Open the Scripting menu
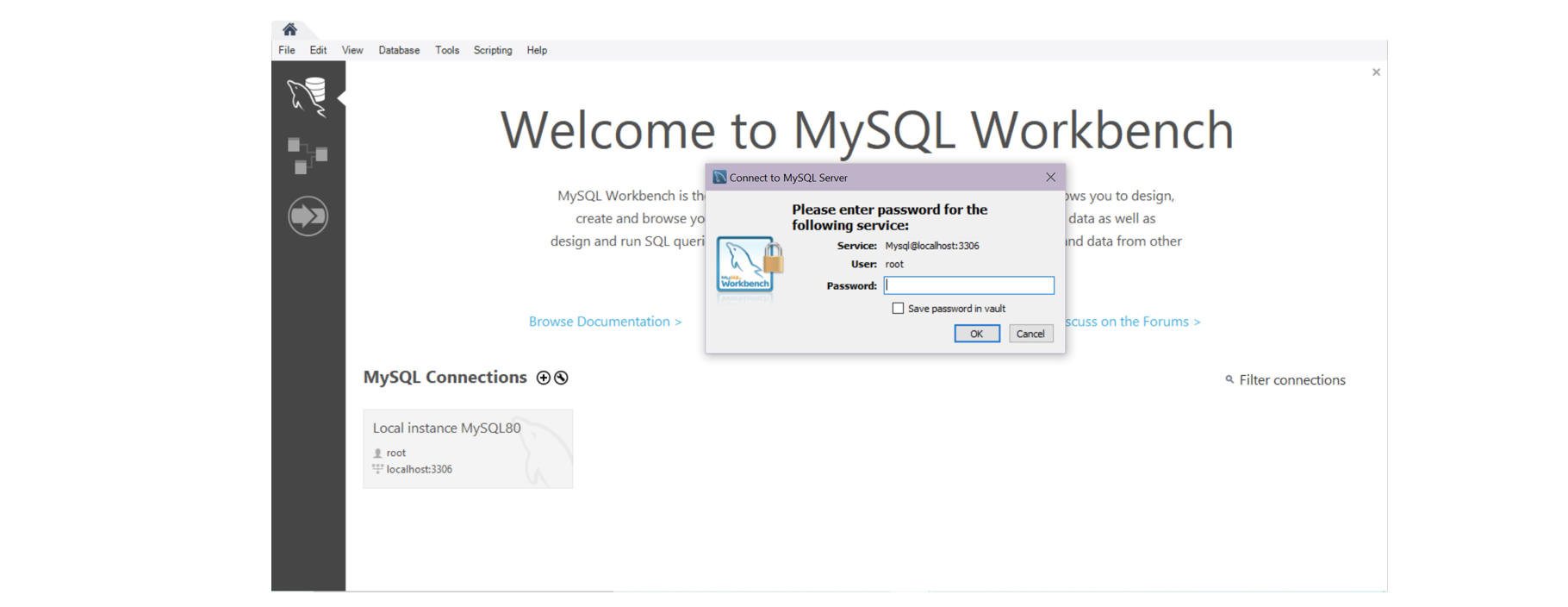 click(x=493, y=50)
